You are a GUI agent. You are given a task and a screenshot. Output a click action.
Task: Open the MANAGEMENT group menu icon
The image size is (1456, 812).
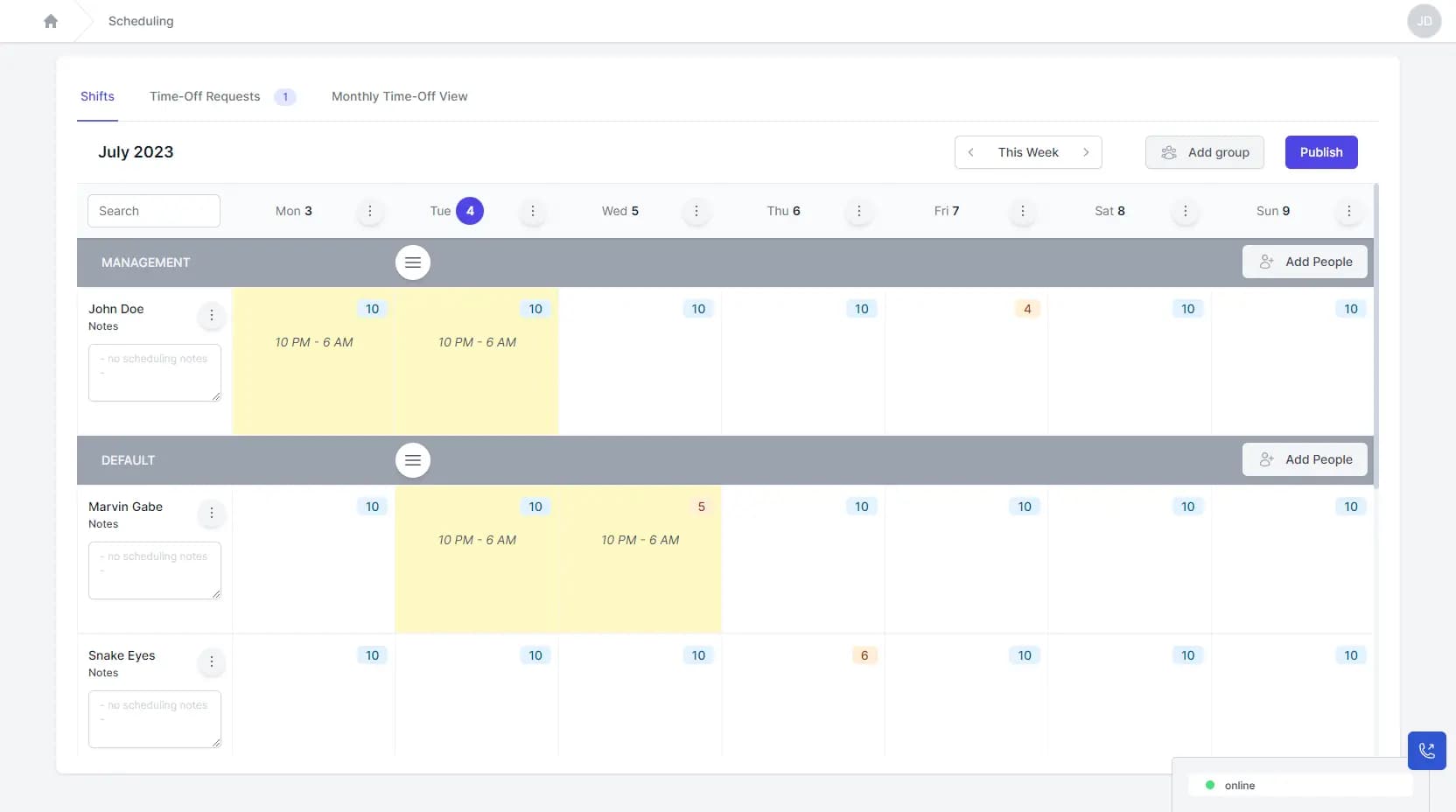413,262
